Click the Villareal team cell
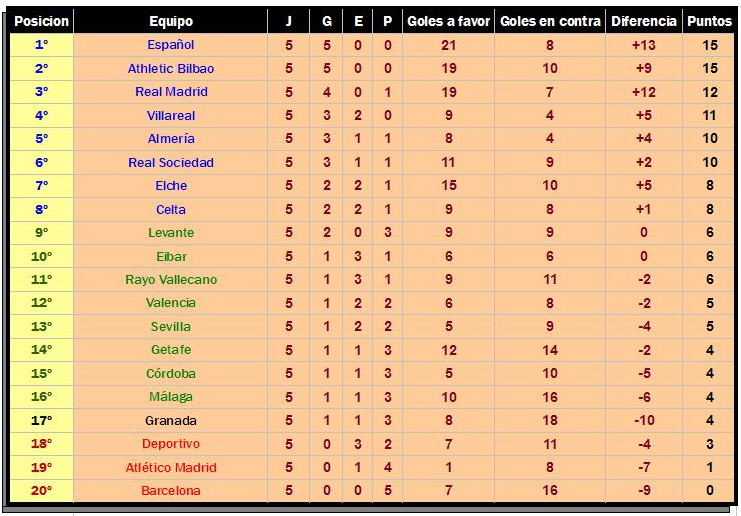 (171, 115)
